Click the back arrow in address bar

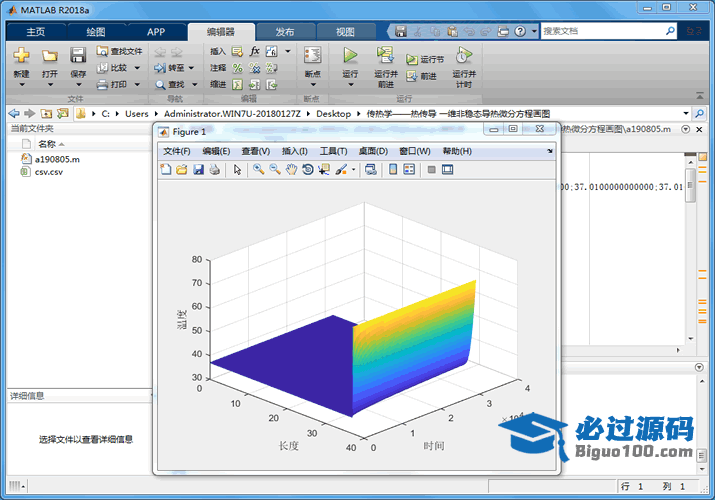coord(14,113)
